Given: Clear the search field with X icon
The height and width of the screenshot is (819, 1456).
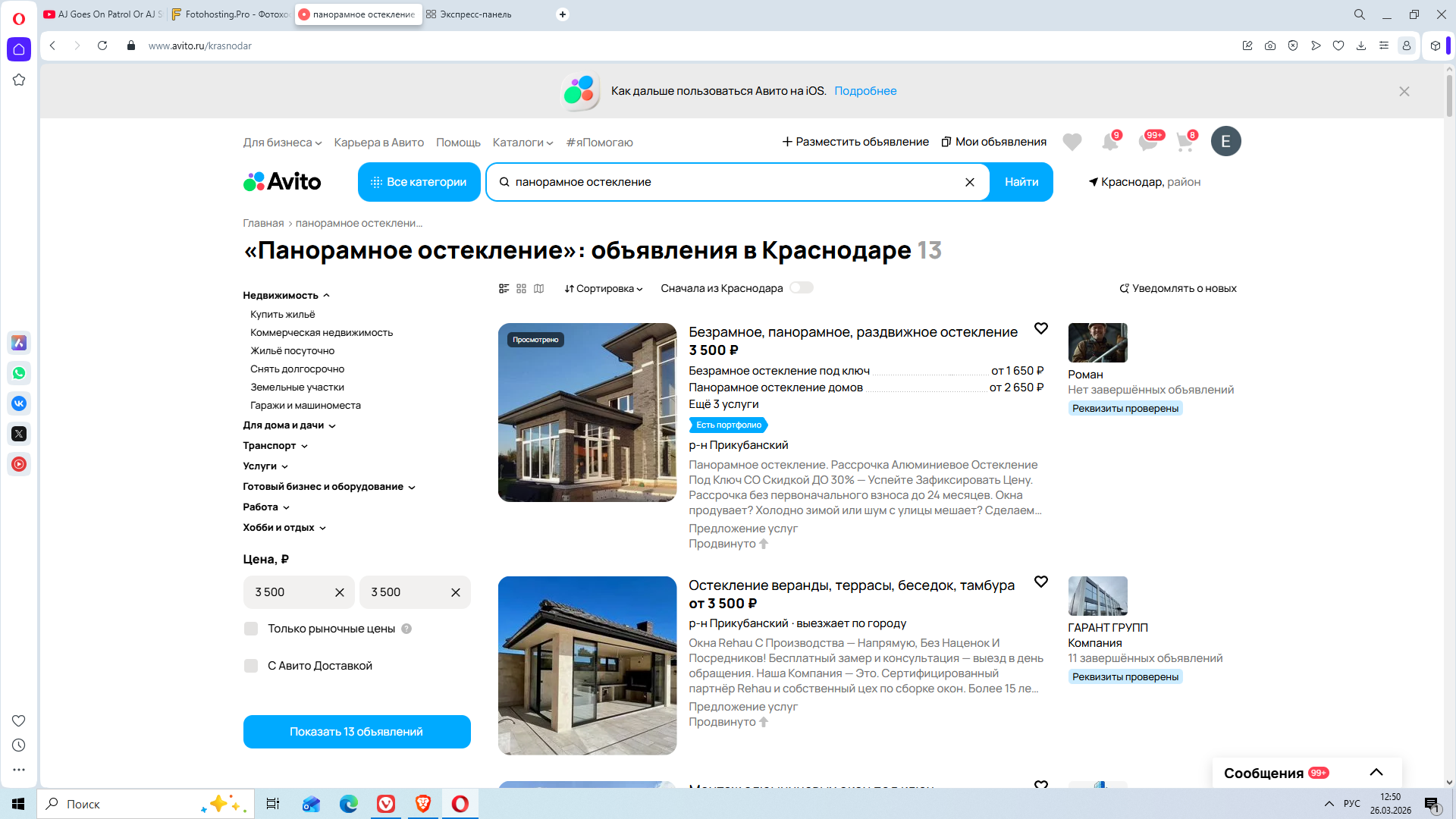Looking at the screenshot, I should [x=969, y=182].
